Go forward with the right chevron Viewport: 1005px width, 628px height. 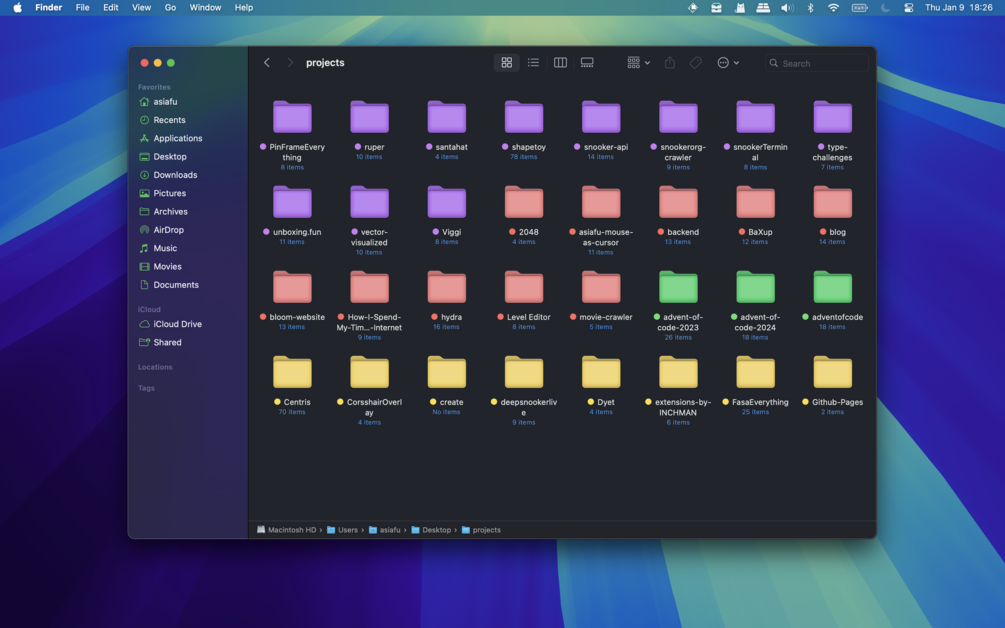click(x=290, y=63)
